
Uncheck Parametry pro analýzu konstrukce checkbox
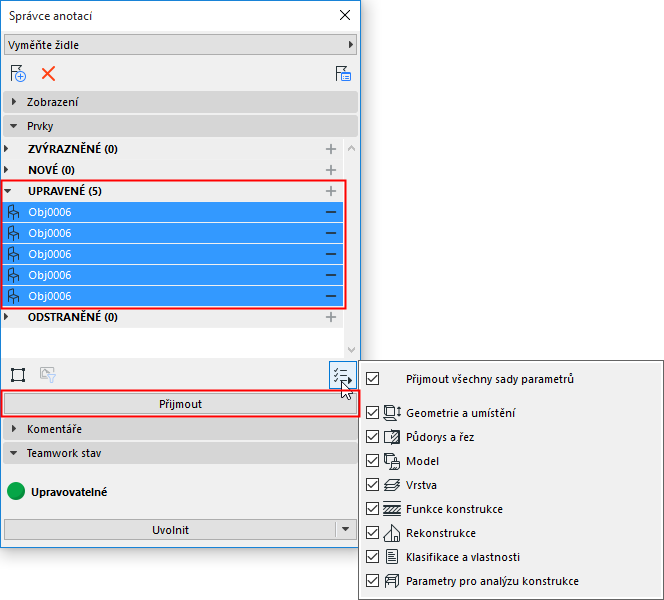coord(373,581)
